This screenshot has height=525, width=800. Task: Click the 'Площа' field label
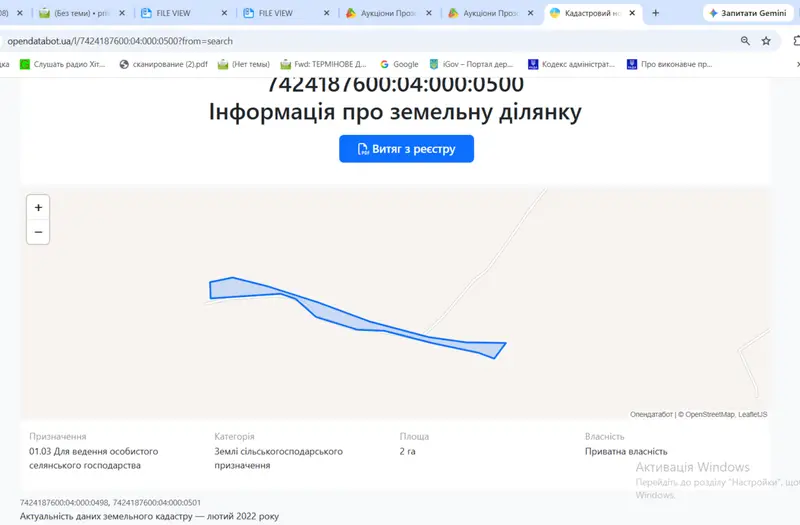[414, 437]
